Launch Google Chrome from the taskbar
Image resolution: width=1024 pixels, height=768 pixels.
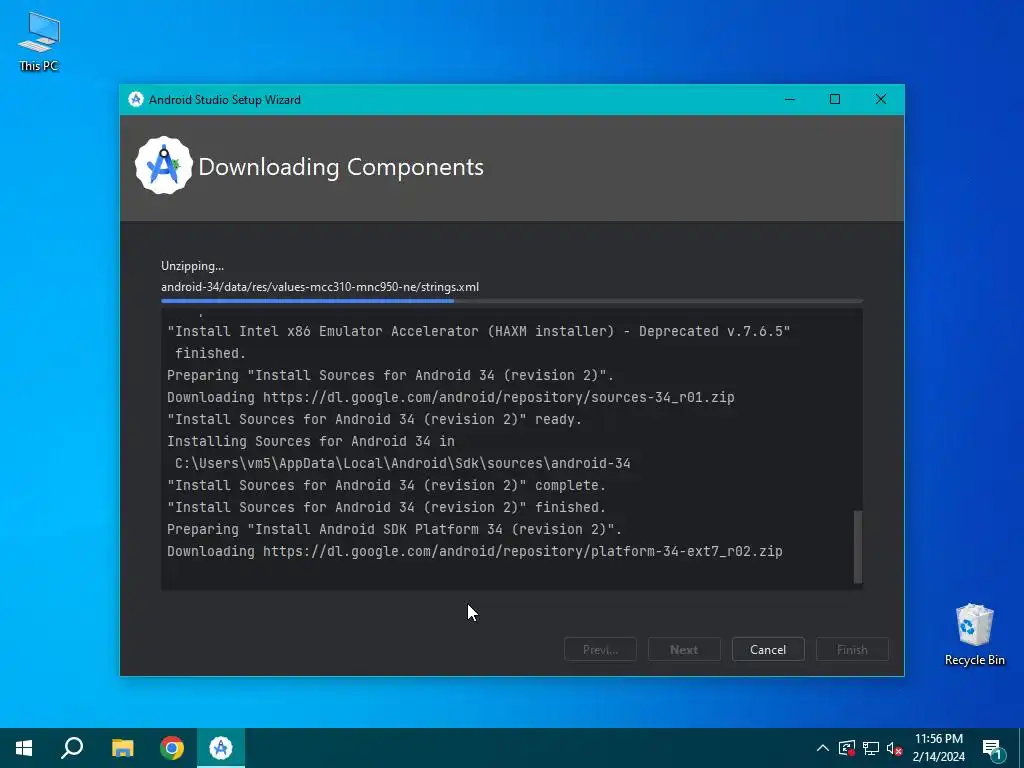pos(172,748)
